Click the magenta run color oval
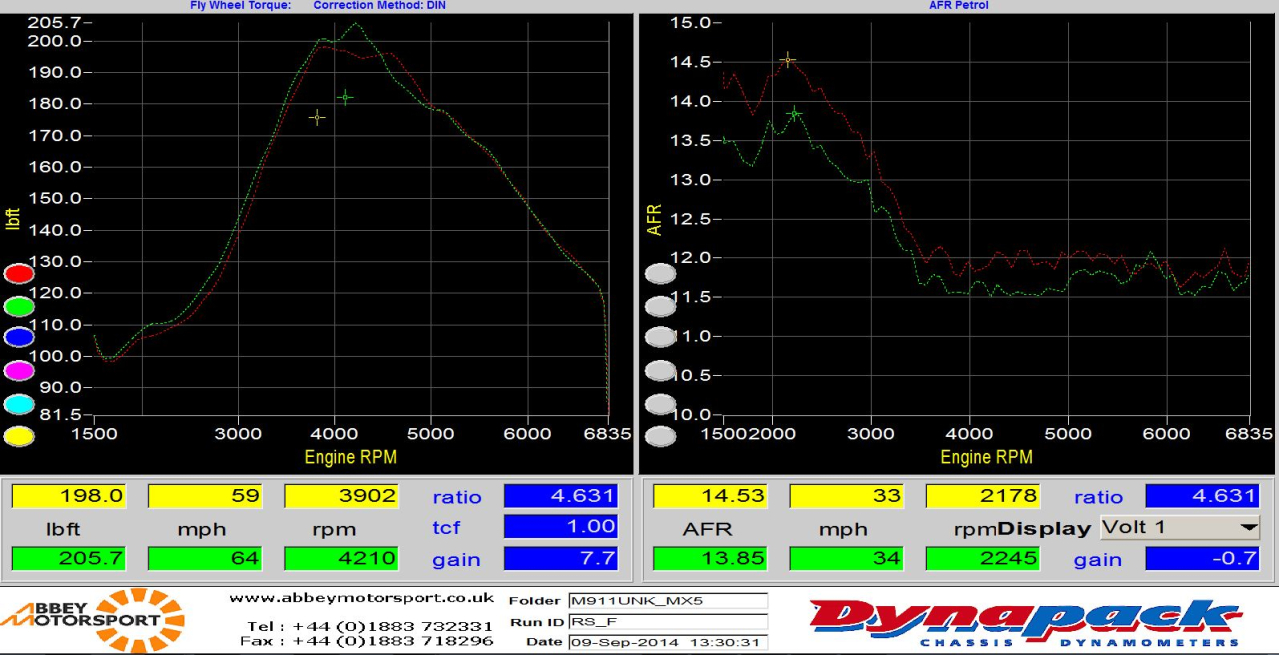Viewport: 1279px width, 655px height. (x=19, y=371)
